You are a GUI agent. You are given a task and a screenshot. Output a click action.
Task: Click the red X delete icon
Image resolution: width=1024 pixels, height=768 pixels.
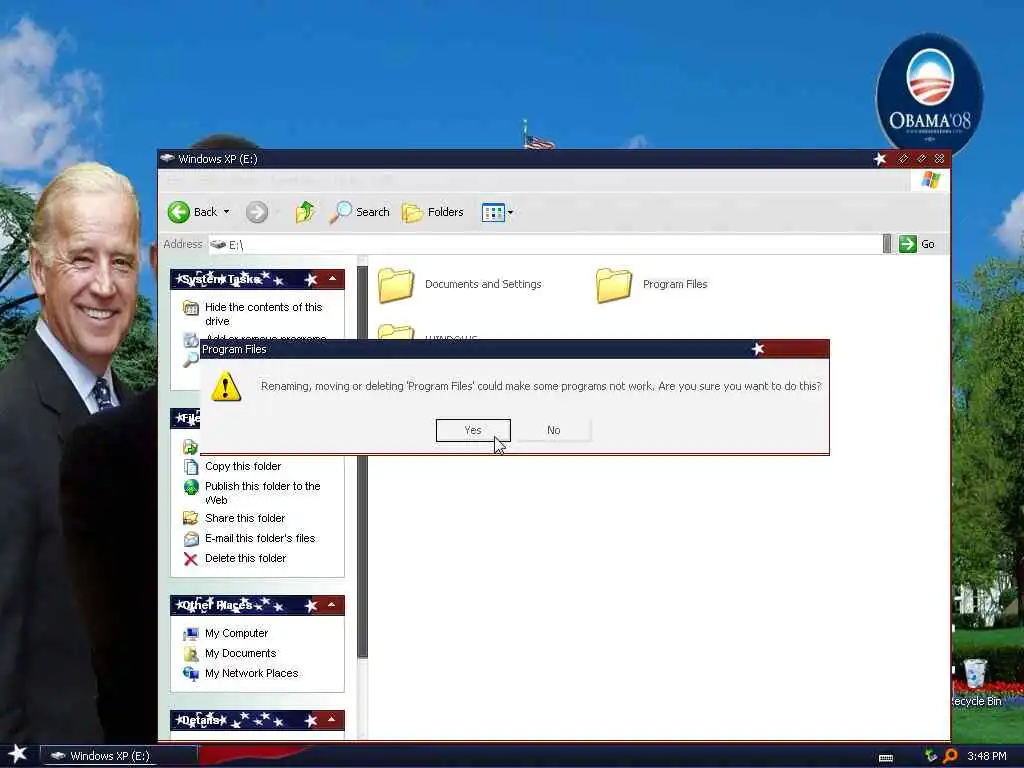pos(191,559)
